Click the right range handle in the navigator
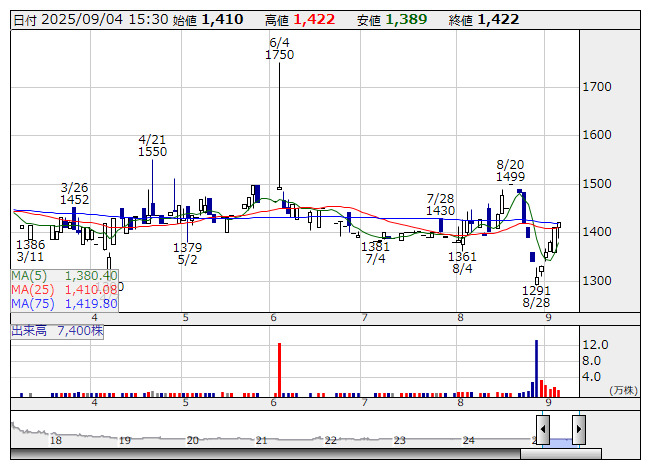 (578, 429)
